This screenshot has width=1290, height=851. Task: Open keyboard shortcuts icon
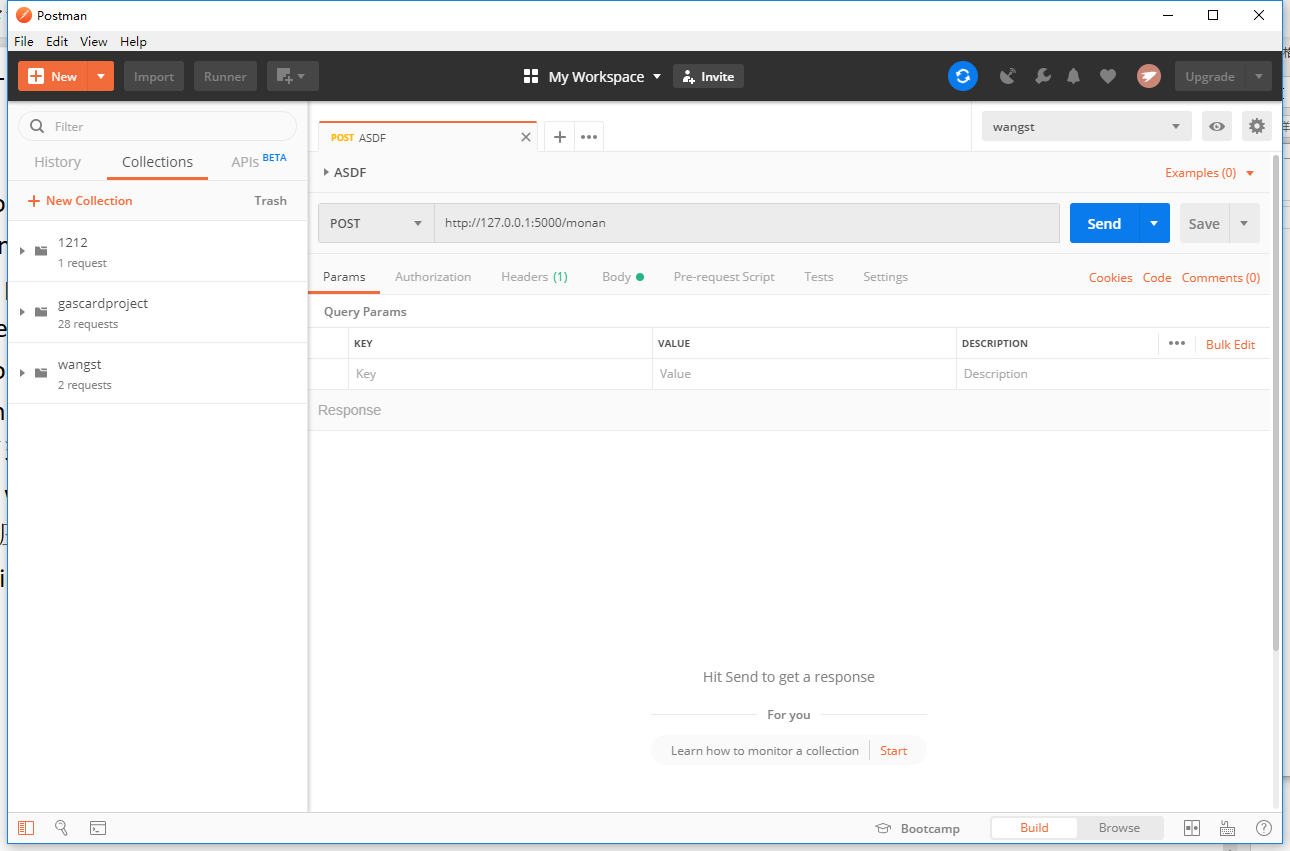point(1228,828)
